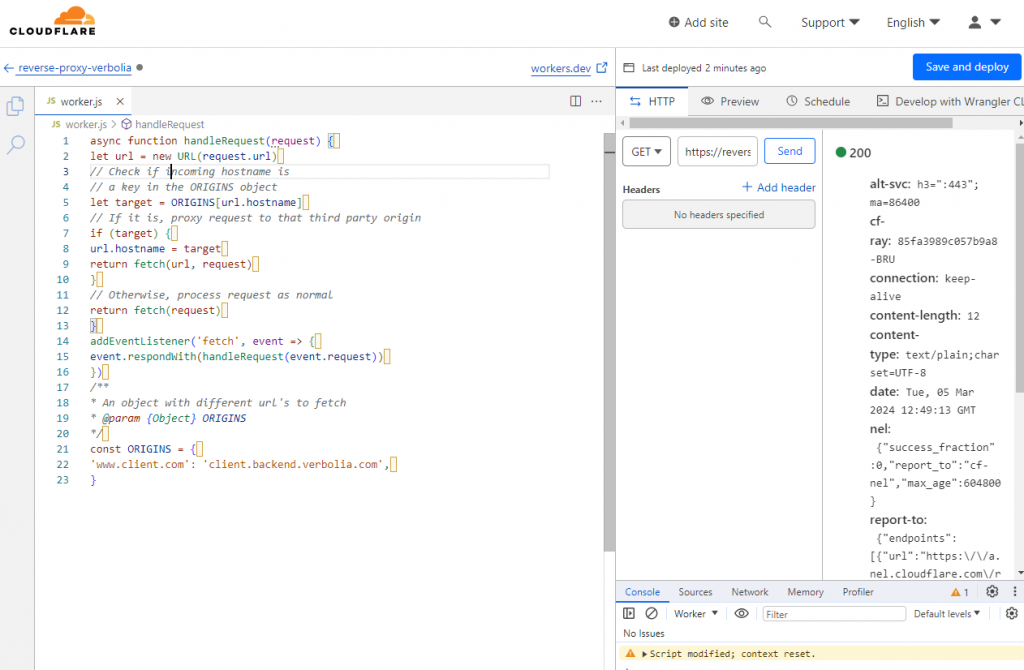Click the line 14 addEventListener code
Viewport: 1024px width, 670px height.
(206, 341)
